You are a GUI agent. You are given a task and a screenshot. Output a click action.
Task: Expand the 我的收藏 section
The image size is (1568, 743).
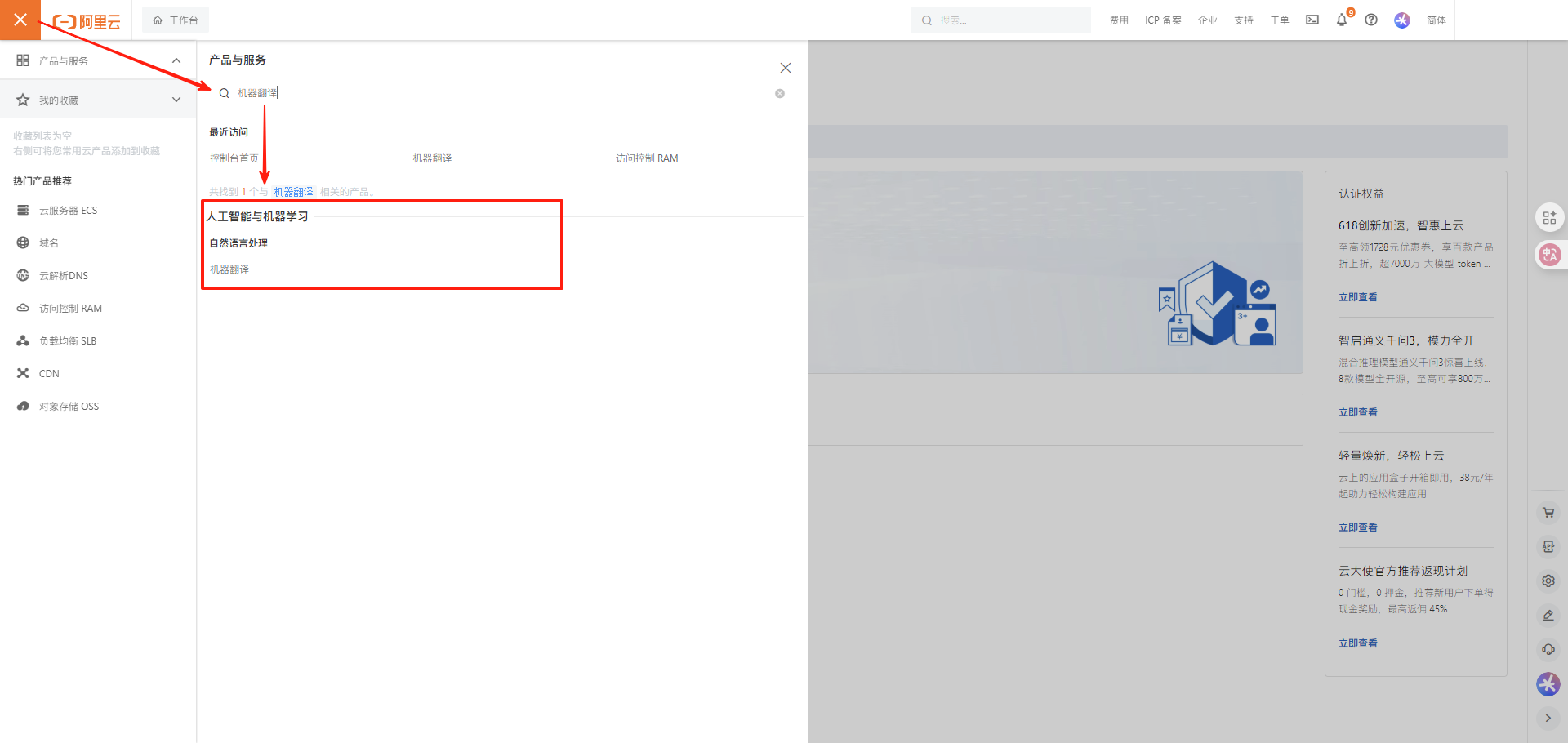coord(176,100)
